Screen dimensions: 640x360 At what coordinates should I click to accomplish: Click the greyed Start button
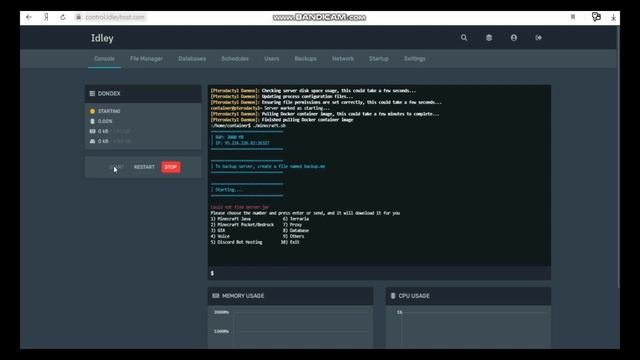116,167
